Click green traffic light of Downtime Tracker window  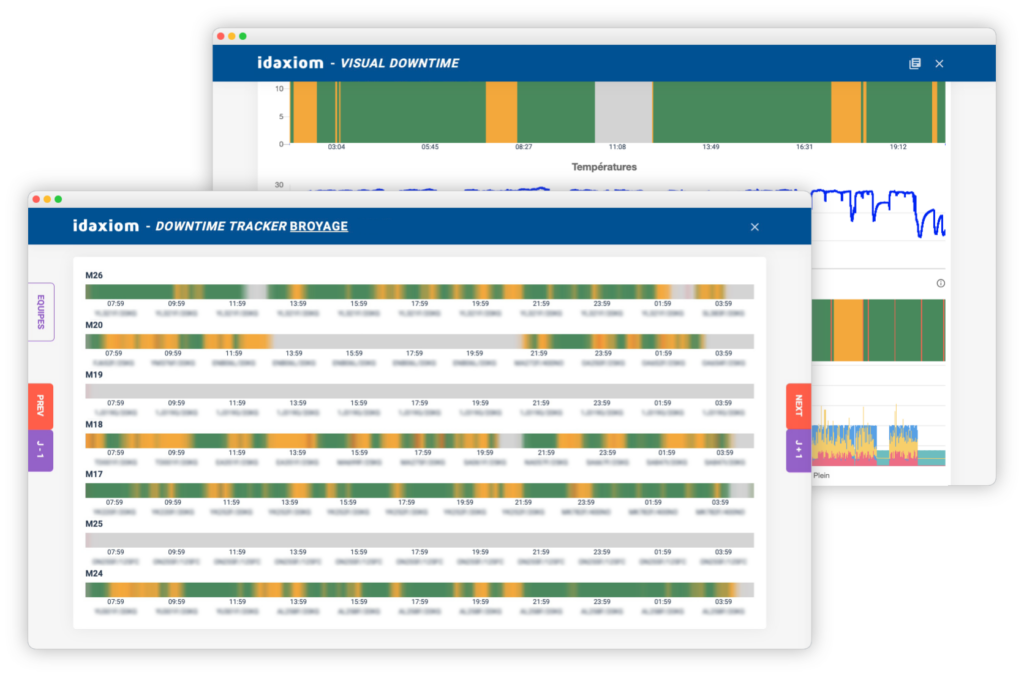pos(59,199)
